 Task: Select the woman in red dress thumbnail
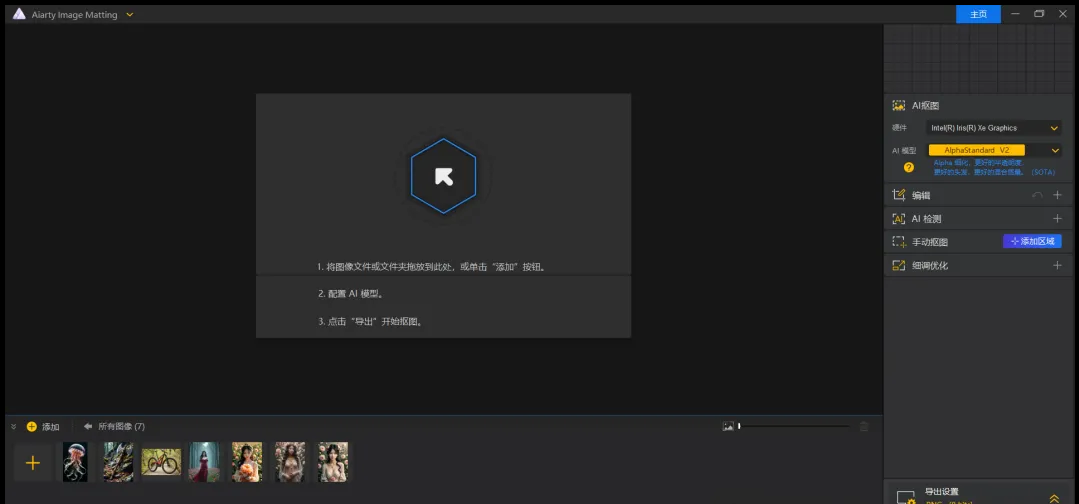204,462
